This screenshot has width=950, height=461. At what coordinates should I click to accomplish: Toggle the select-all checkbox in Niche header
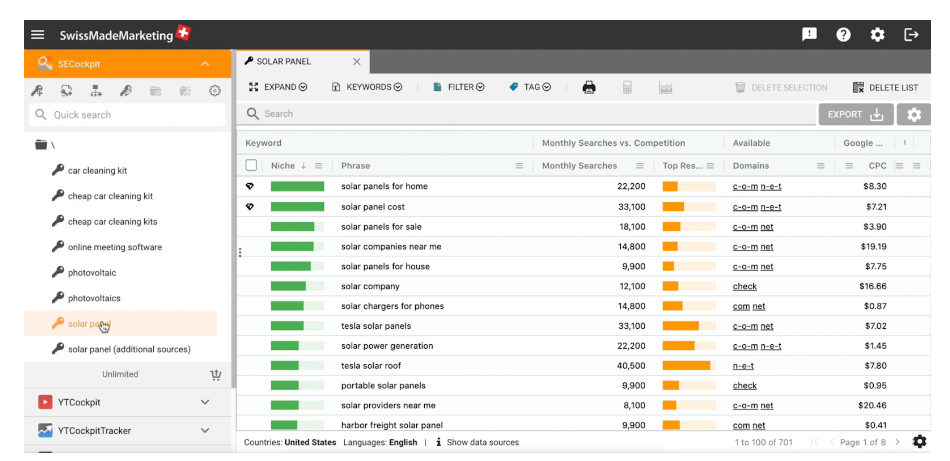pos(251,166)
